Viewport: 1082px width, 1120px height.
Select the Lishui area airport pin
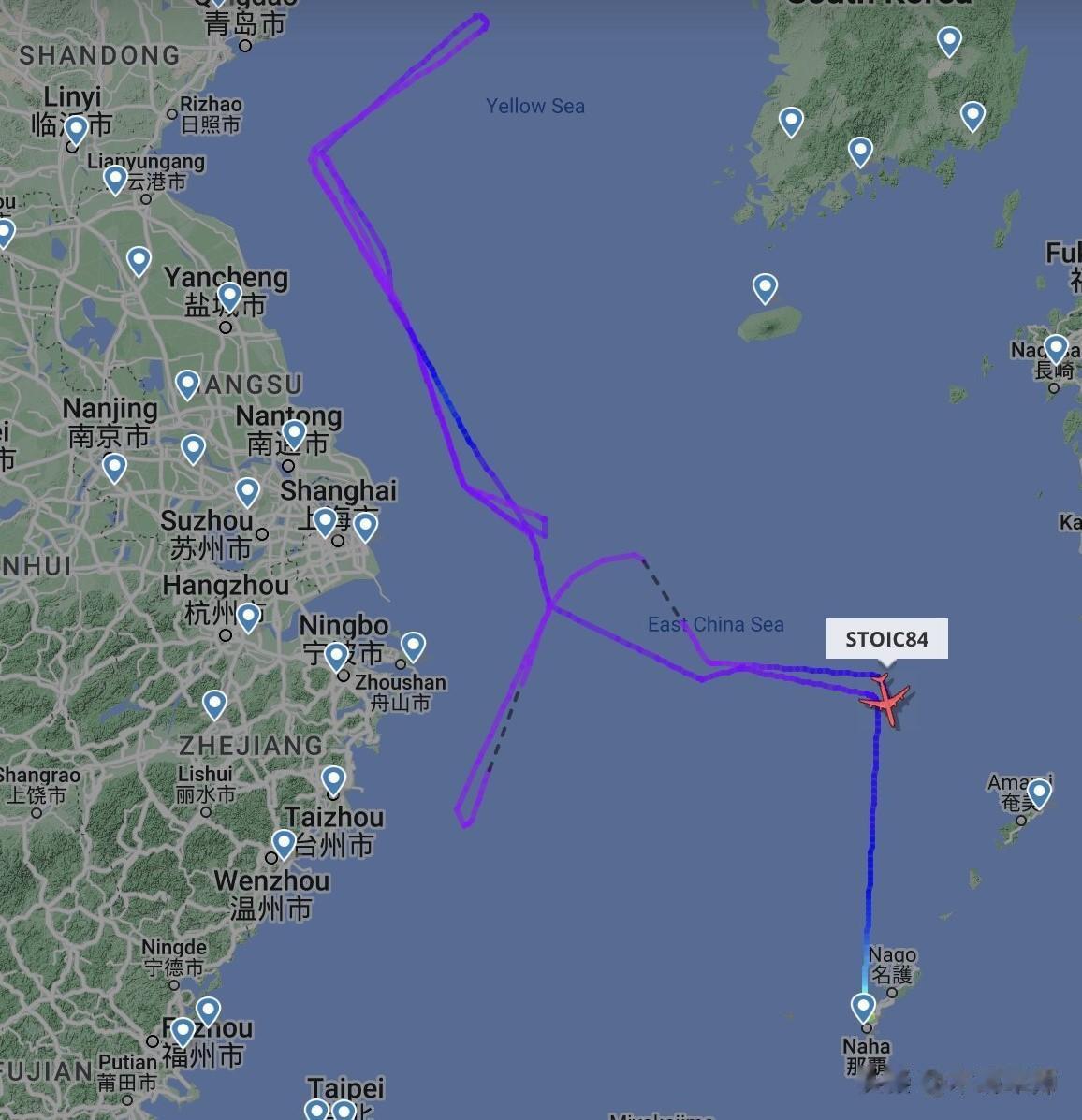pyautogui.click(x=214, y=705)
